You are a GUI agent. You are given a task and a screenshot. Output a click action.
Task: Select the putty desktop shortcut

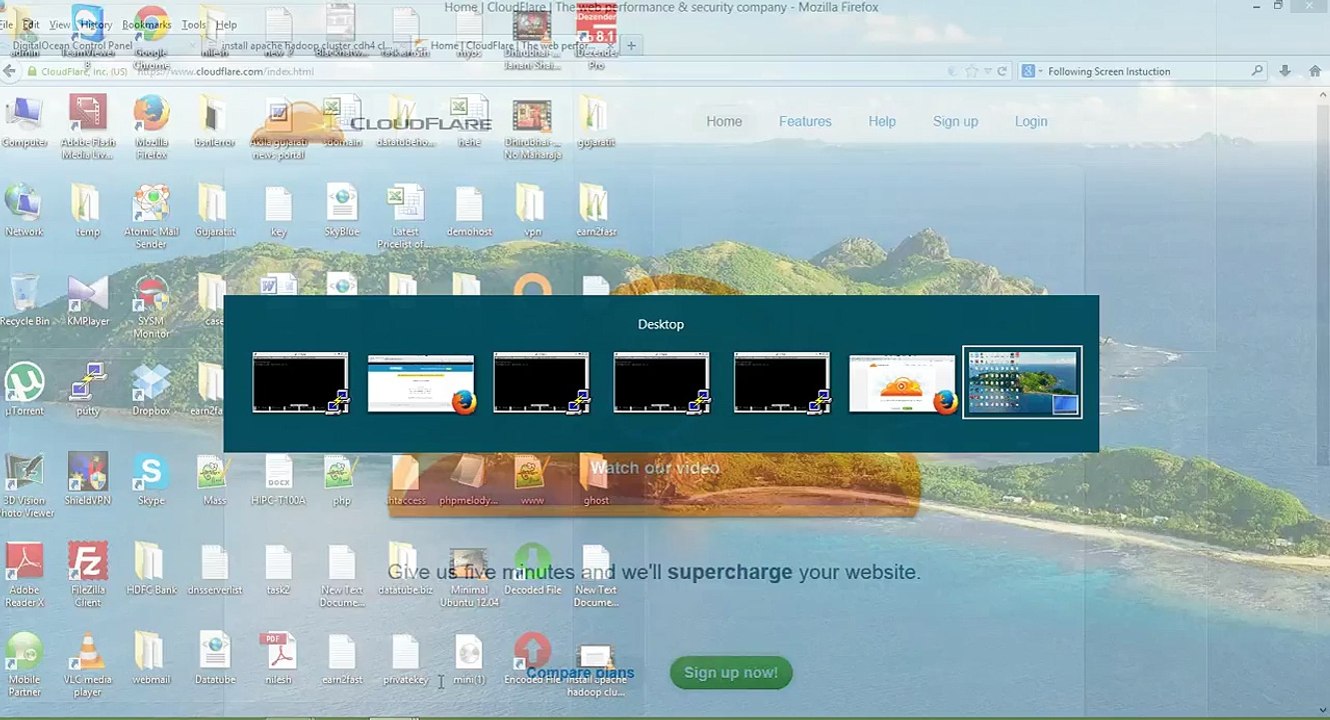click(x=88, y=390)
